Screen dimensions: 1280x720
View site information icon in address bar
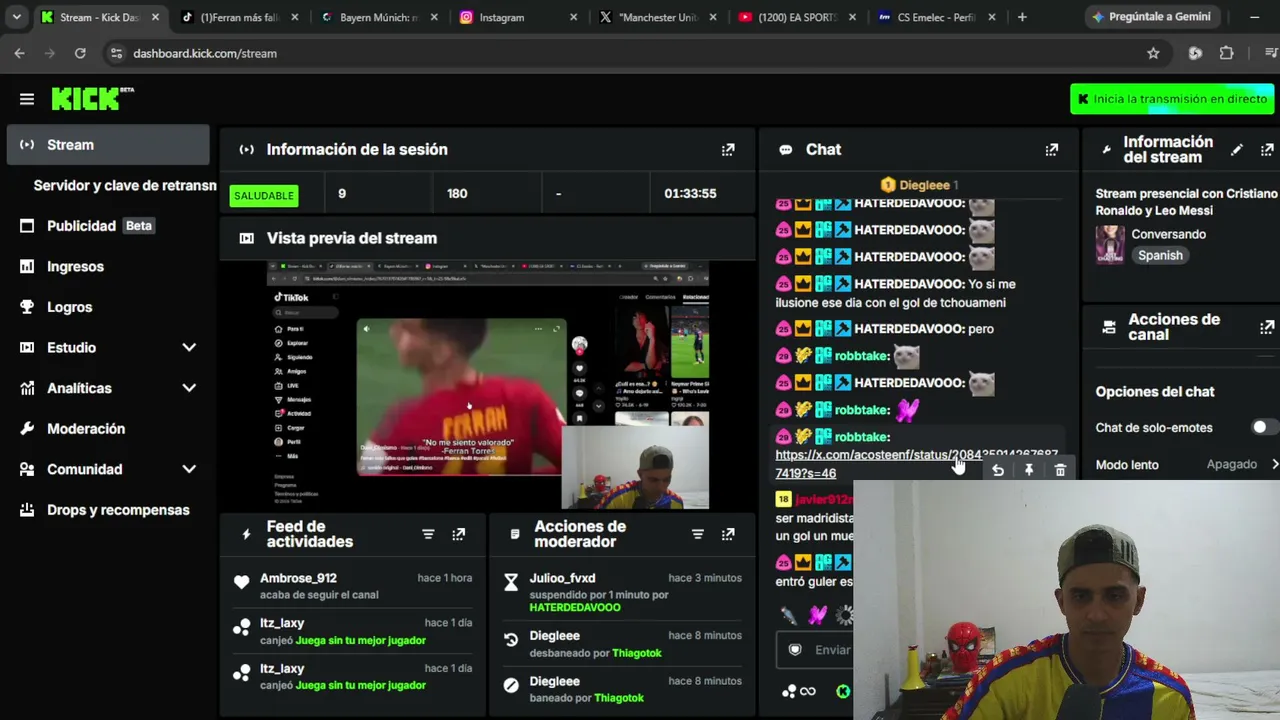tap(116, 53)
